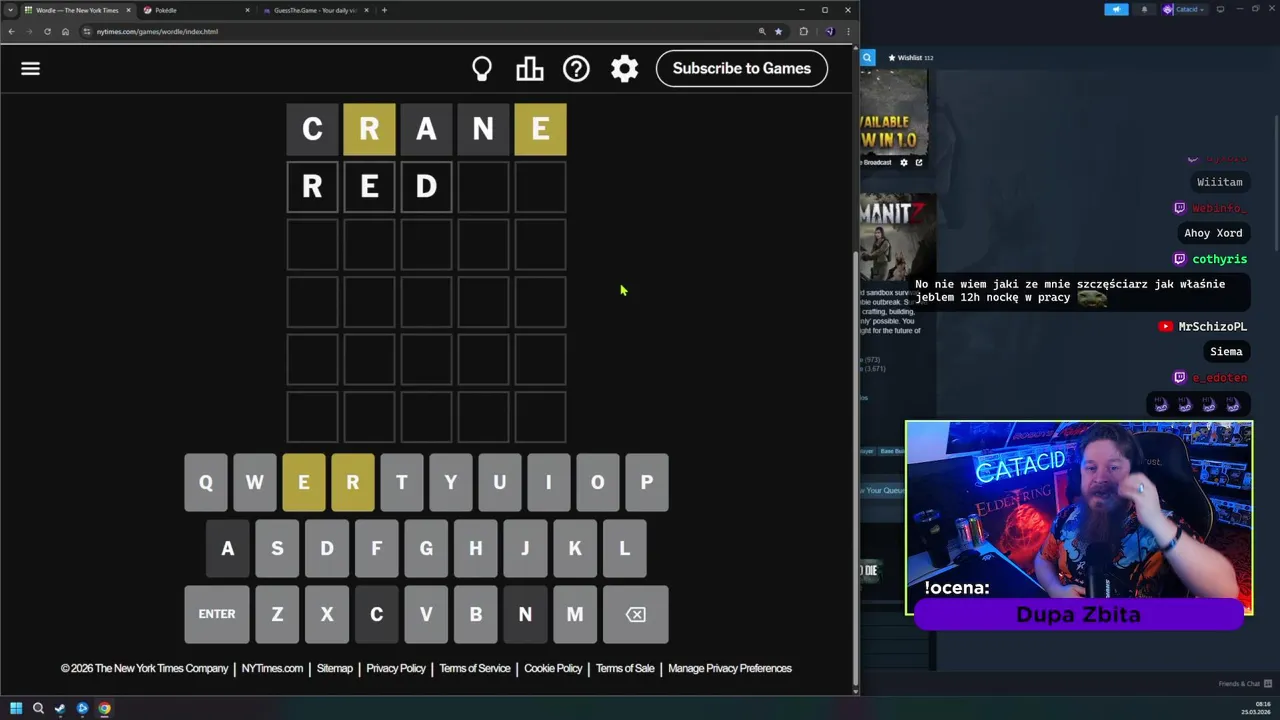This screenshot has width=1280, height=720.
Task: Expand the Chrome tab search dropdown
Action: click(10, 10)
